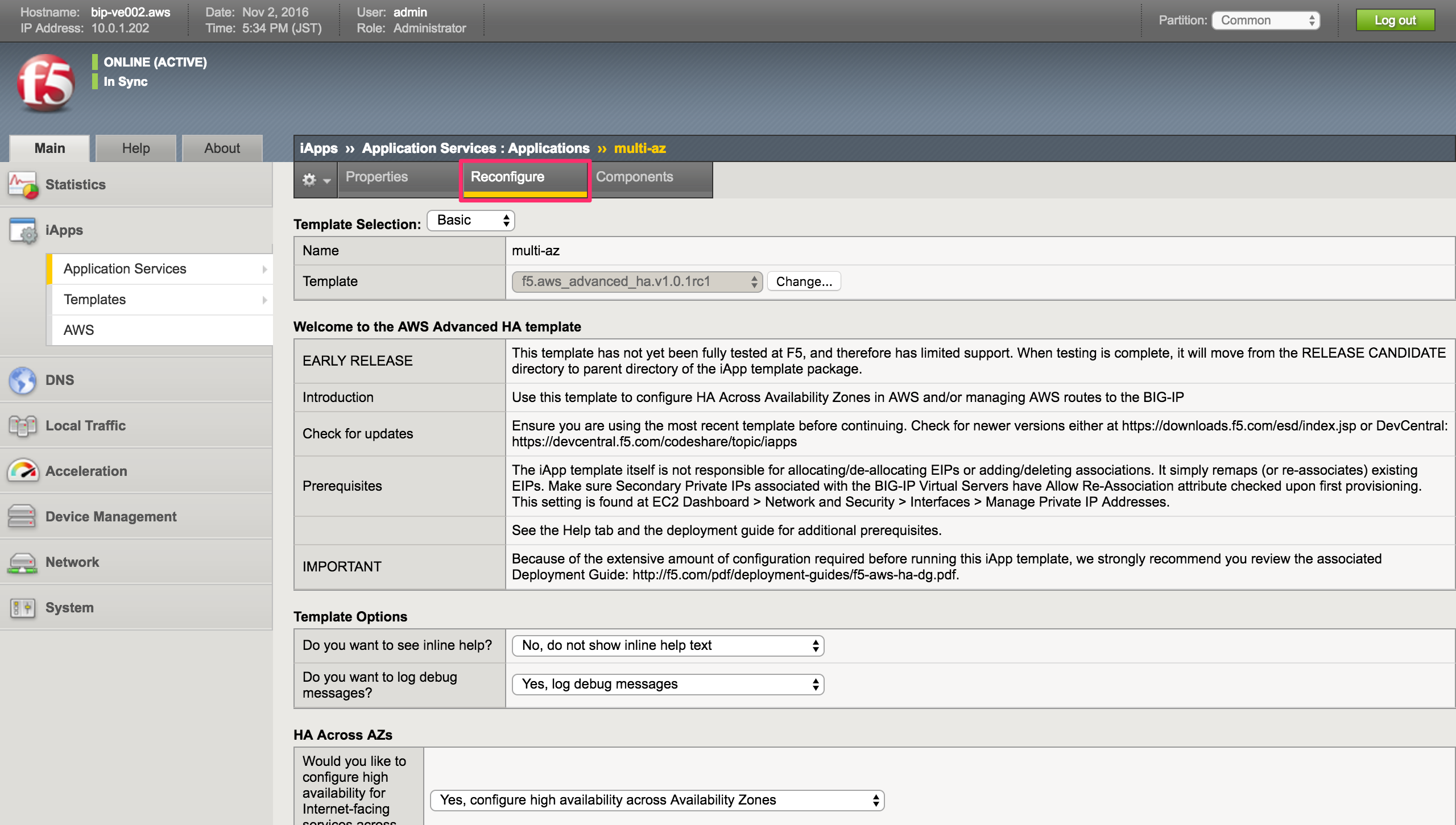This screenshot has width=1456, height=825.
Task: Click the Prerequisites row label
Action: (x=342, y=486)
